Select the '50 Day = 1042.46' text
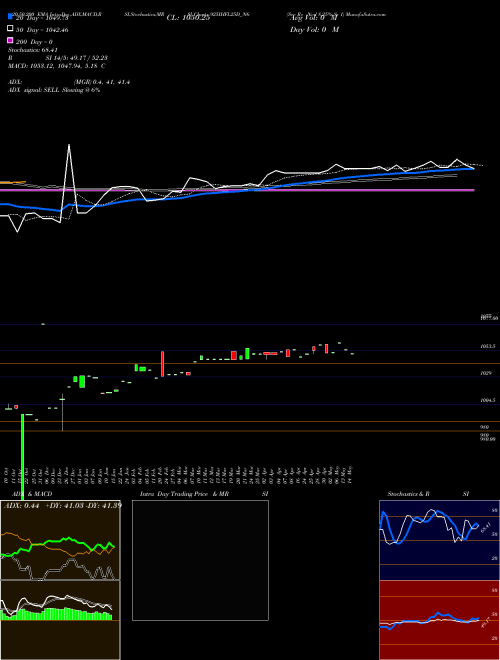The image size is (500, 660). (x=42, y=30)
